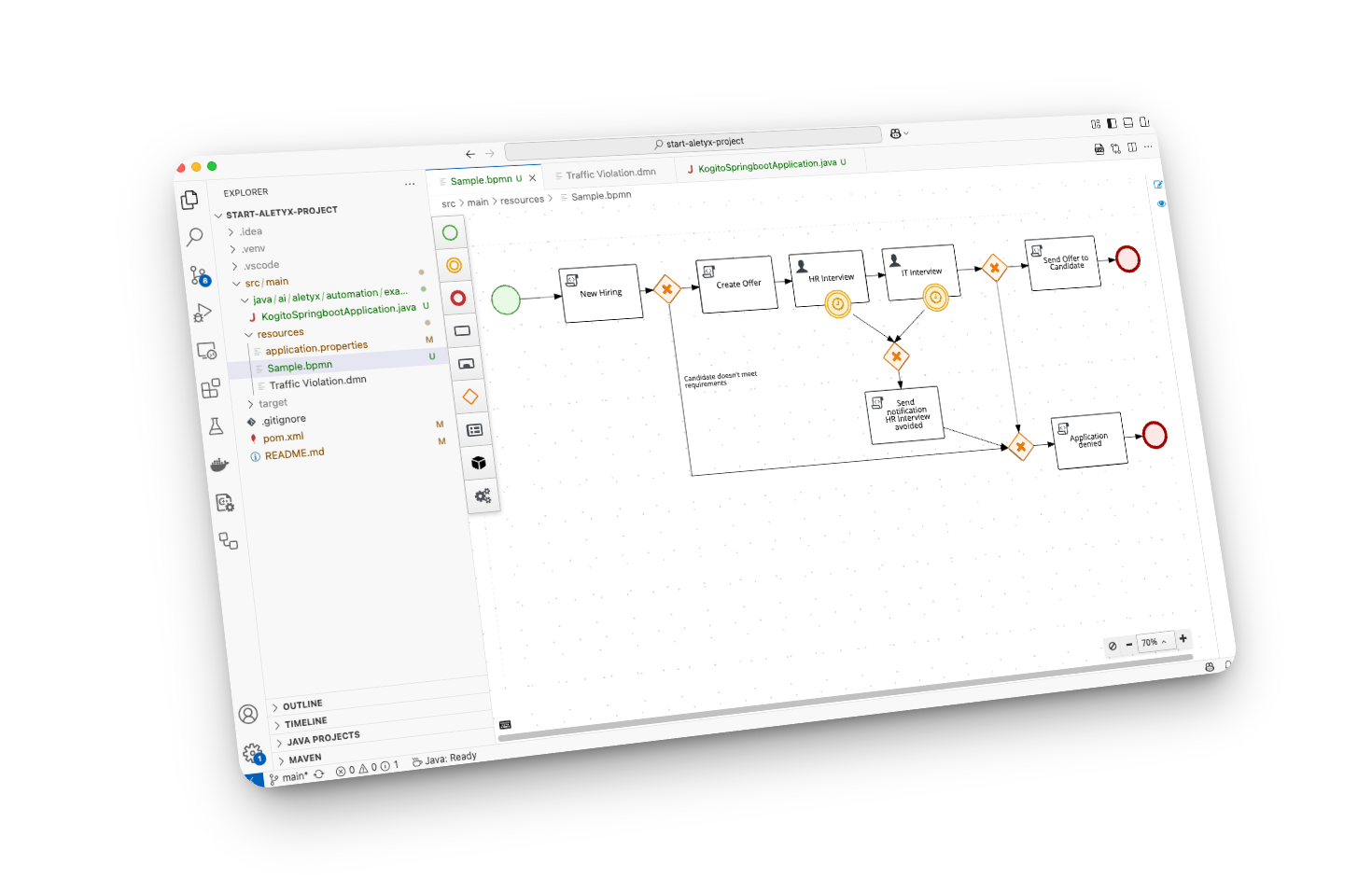Image resolution: width=1372 pixels, height=878 pixels.
Task: Click the reset zoom button
Action: [1112, 646]
